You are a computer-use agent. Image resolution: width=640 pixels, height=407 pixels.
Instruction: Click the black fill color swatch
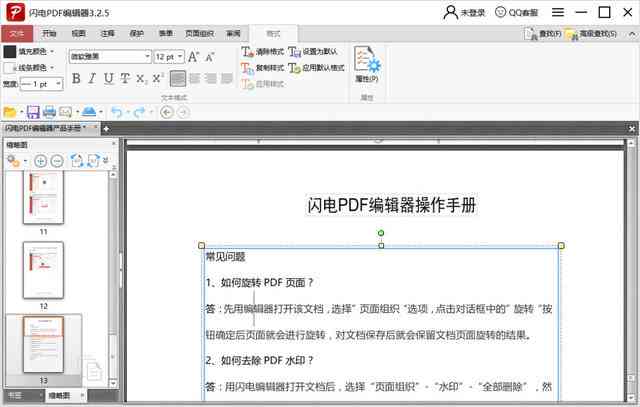(x=10, y=51)
